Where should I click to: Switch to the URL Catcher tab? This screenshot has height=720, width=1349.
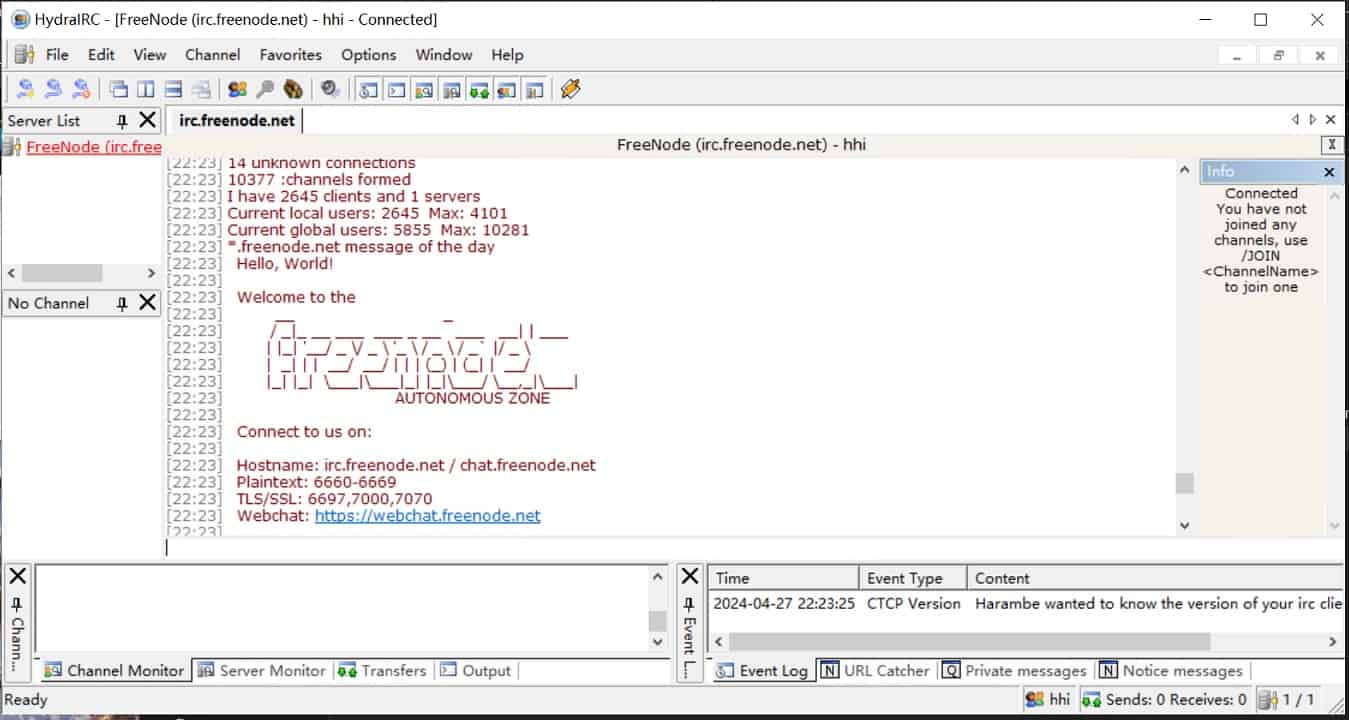tap(876, 671)
